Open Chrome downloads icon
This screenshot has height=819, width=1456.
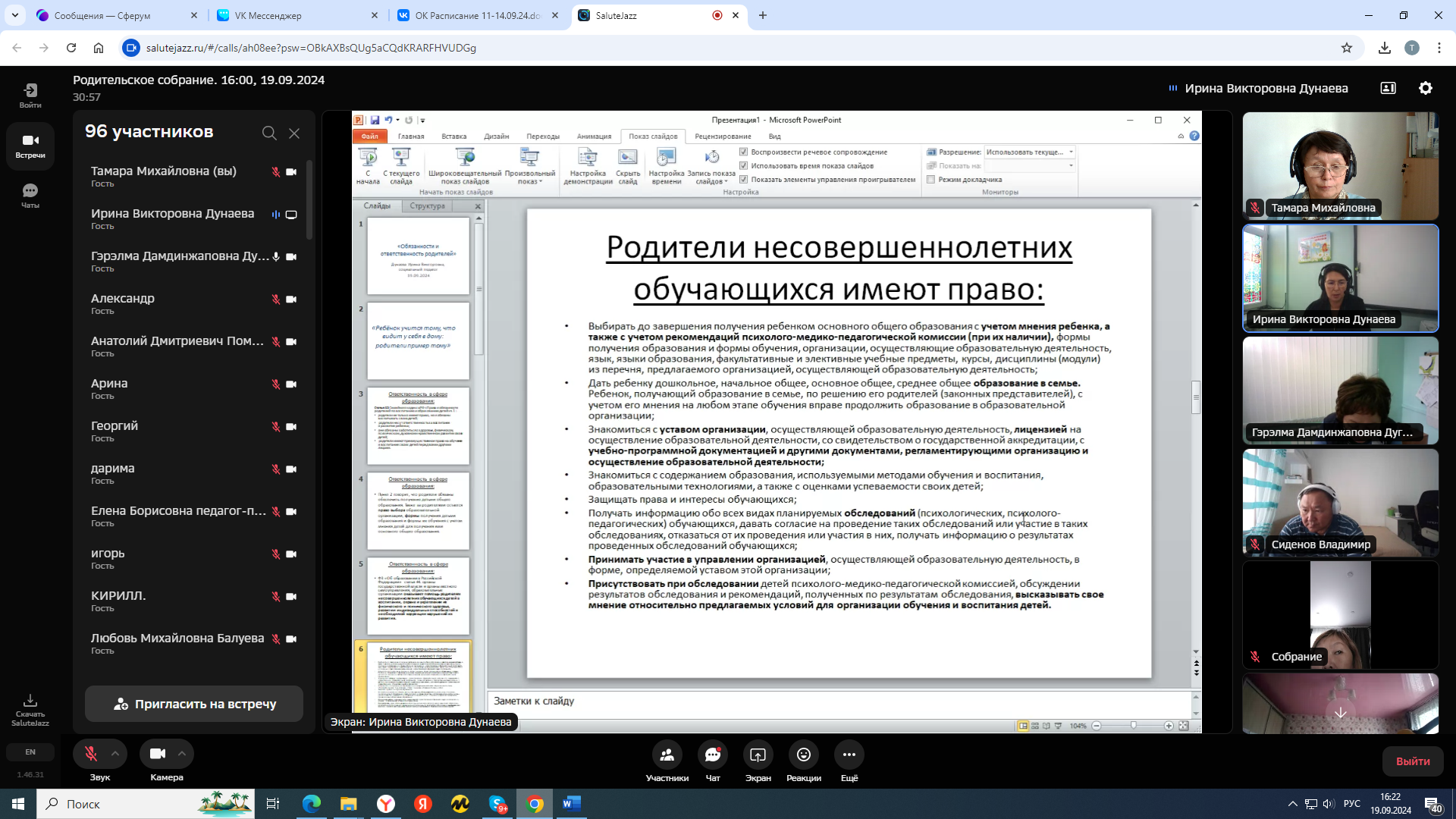coord(1385,48)
